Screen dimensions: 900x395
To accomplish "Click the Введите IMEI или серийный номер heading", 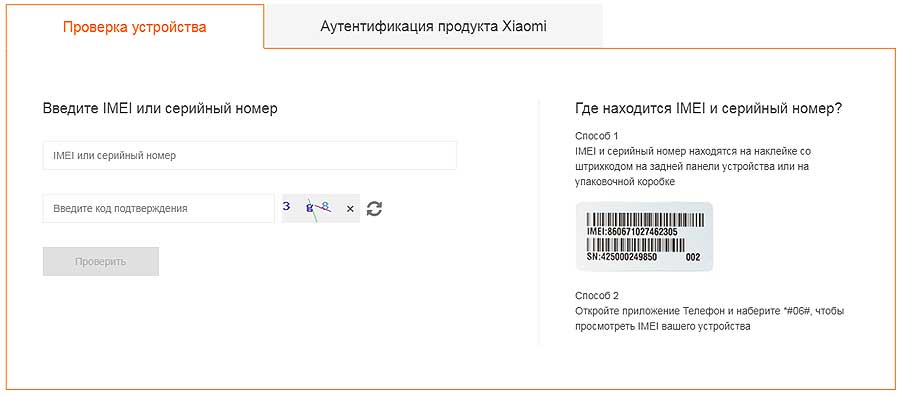I will [x=160, y=109].
